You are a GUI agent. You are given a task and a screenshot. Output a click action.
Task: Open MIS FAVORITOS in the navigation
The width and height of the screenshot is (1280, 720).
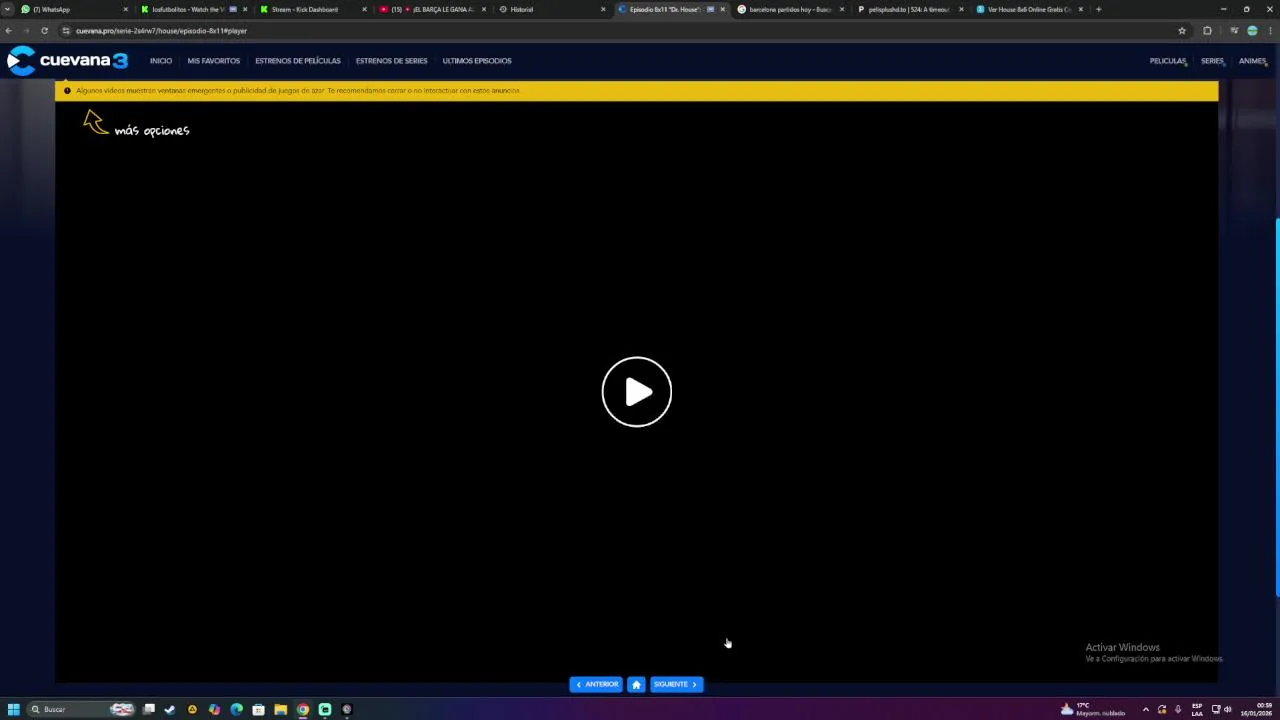(x=214, y=61)
